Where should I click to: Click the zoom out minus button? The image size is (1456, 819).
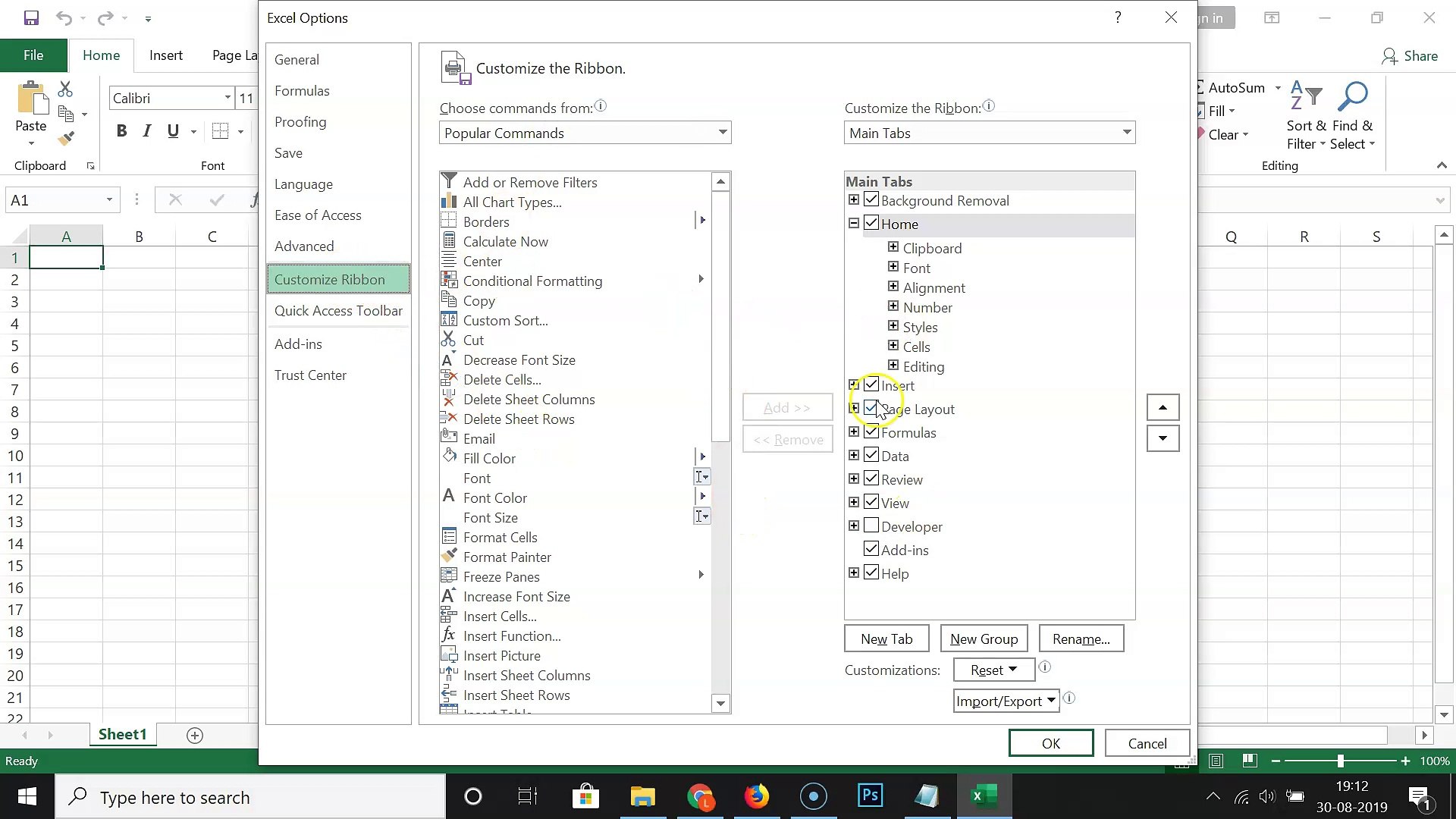(1276, 761)
